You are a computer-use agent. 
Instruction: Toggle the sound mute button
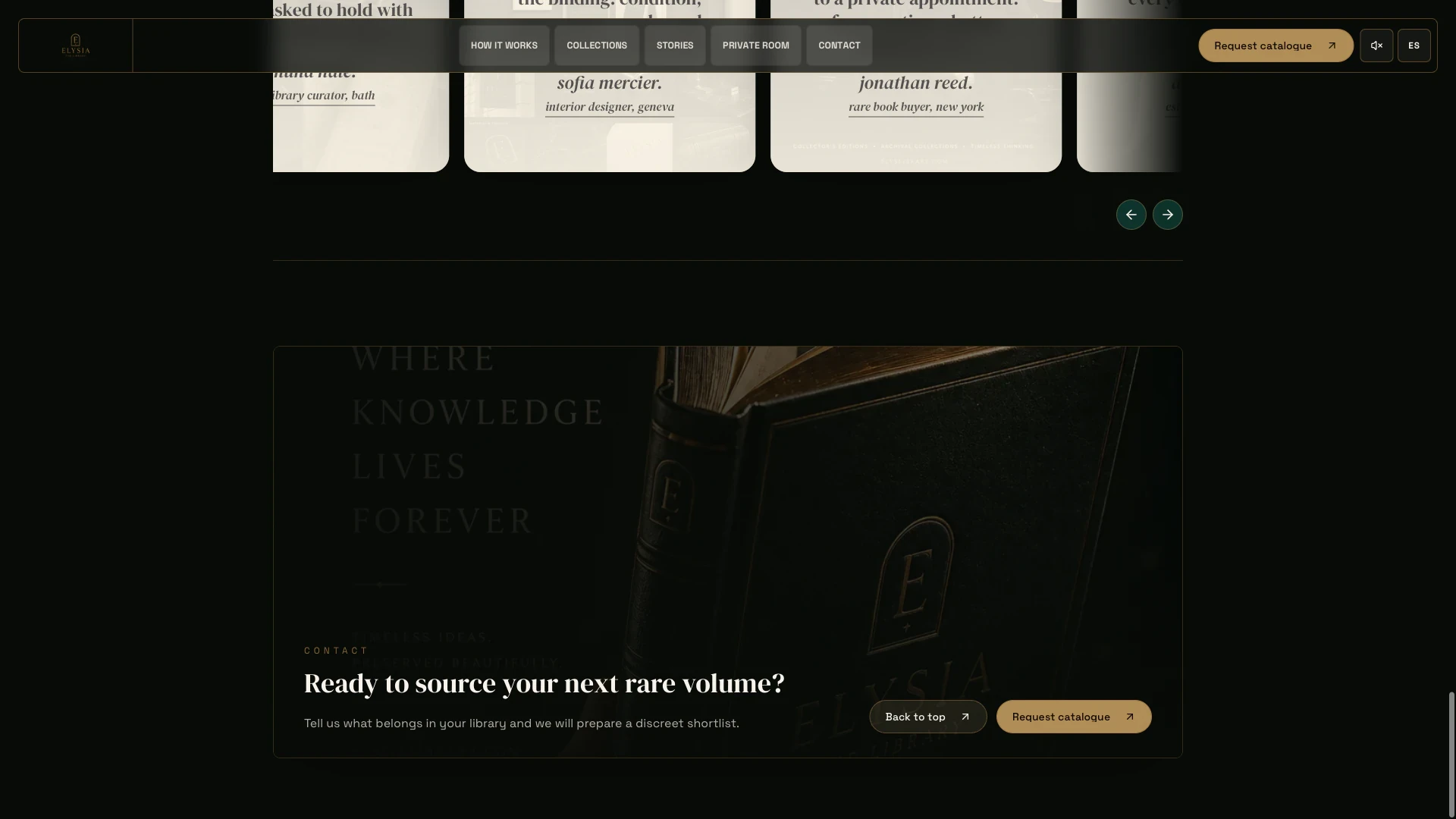click(1376, 45)
